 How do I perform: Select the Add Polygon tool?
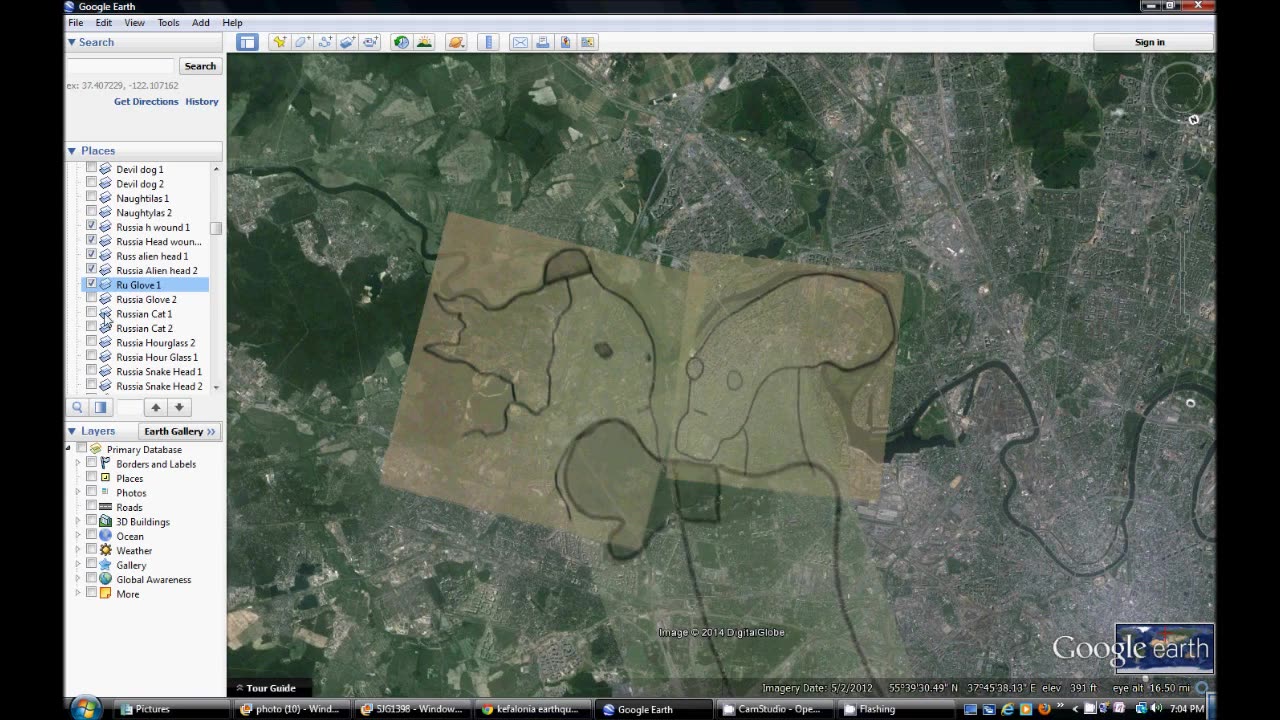pos(302,42)
